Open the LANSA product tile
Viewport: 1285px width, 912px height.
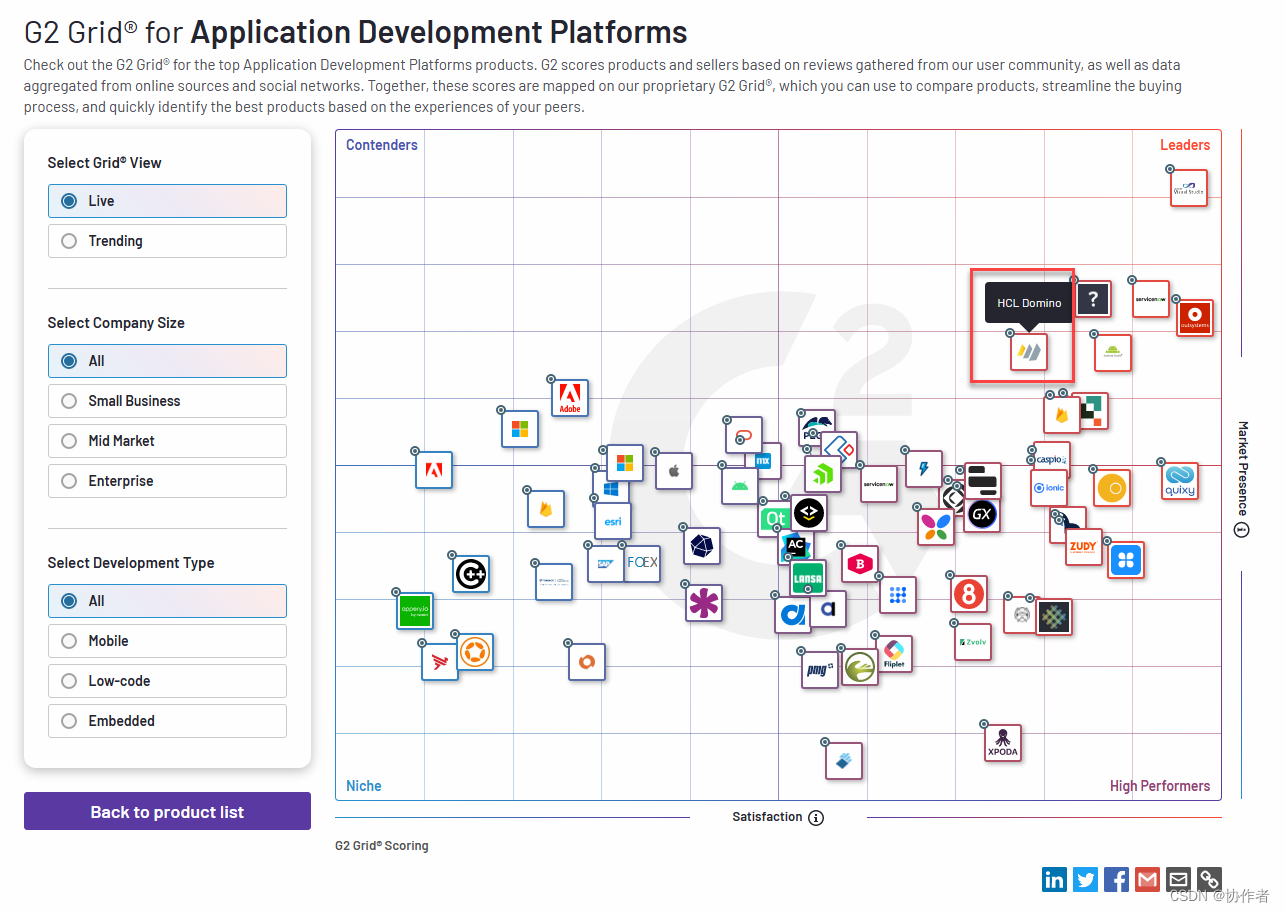807,578
